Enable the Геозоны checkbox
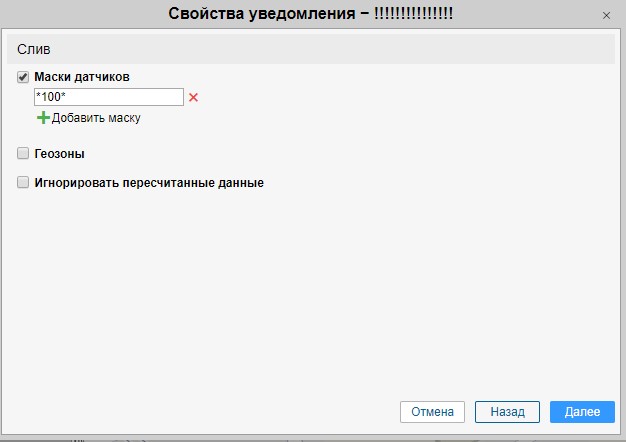Screen dimensions: 626x442 [x=23, y=154]
